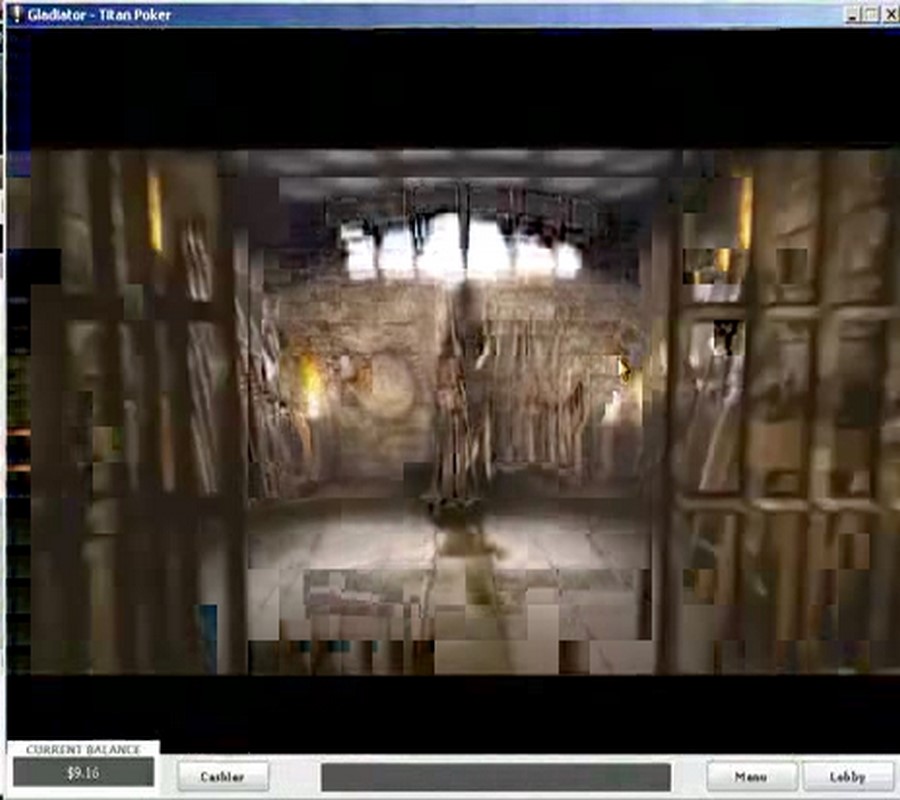Screen dimensions: 900x800
Task: Click the Gladiator app icon in title bar
Action: [x=15, y=14]
